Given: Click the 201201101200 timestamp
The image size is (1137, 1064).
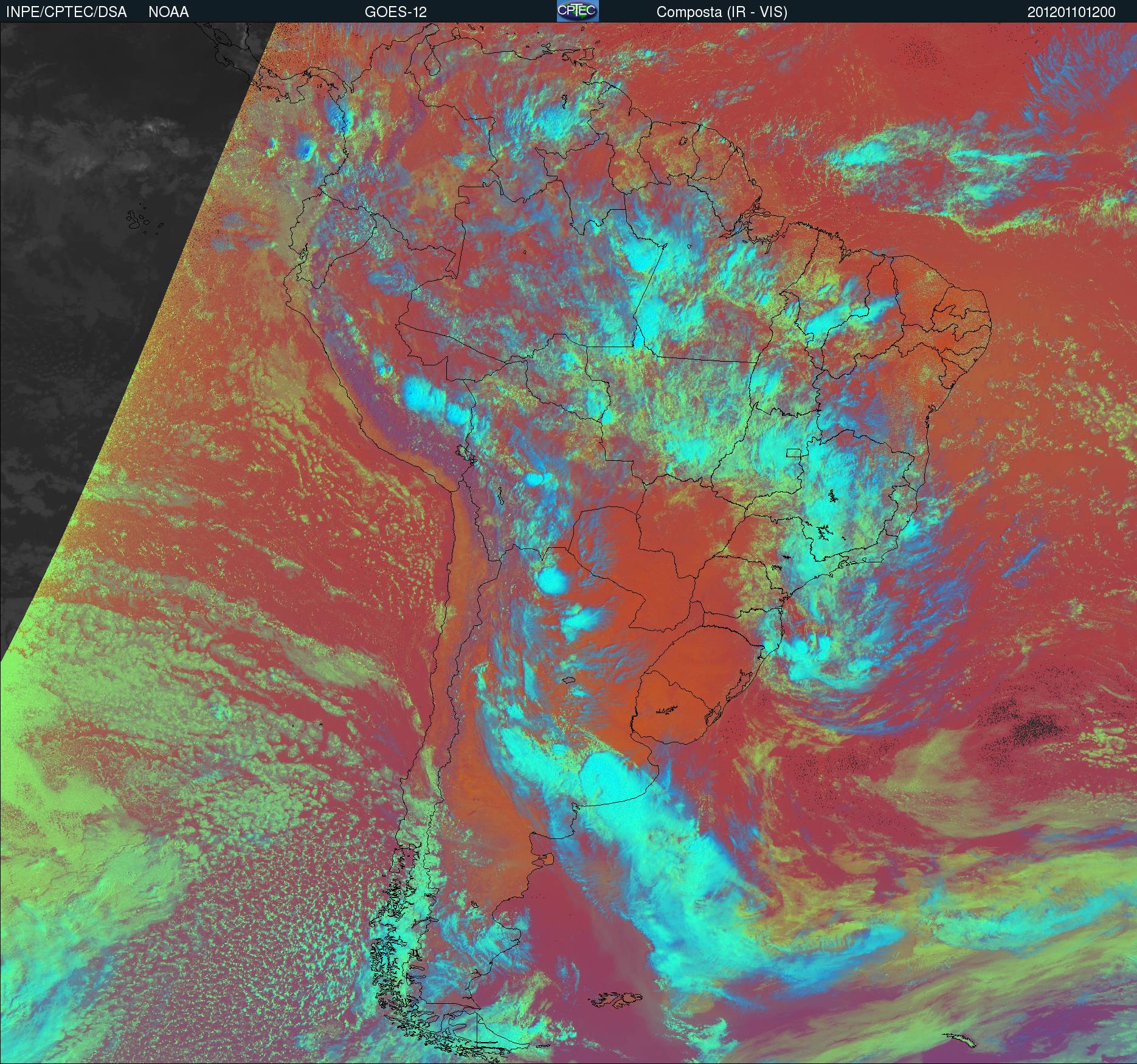Looking at the screenshot, I should coord(1071,12).
